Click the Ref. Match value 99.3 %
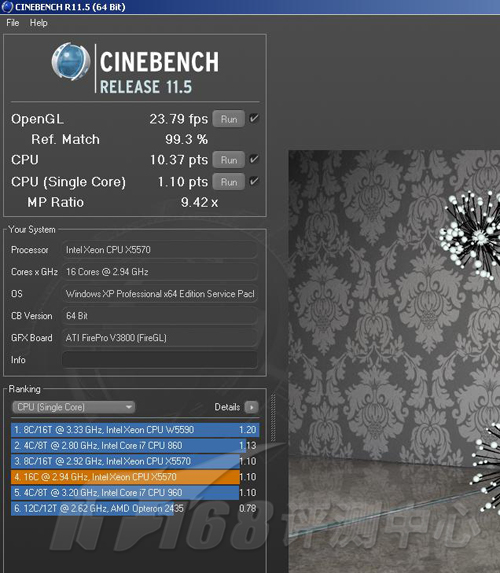500x573 pixels. [186, 139]
